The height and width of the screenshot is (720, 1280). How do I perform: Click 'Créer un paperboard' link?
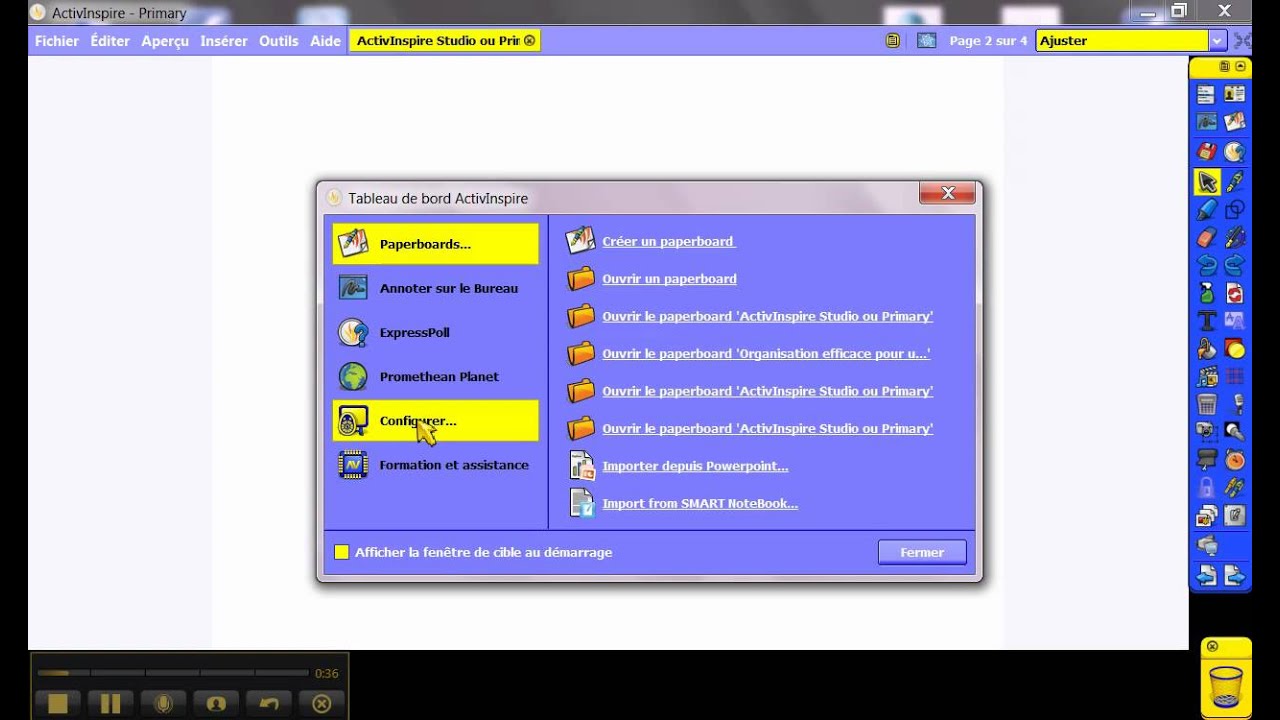pyautogui.click(x=668, y=241)
